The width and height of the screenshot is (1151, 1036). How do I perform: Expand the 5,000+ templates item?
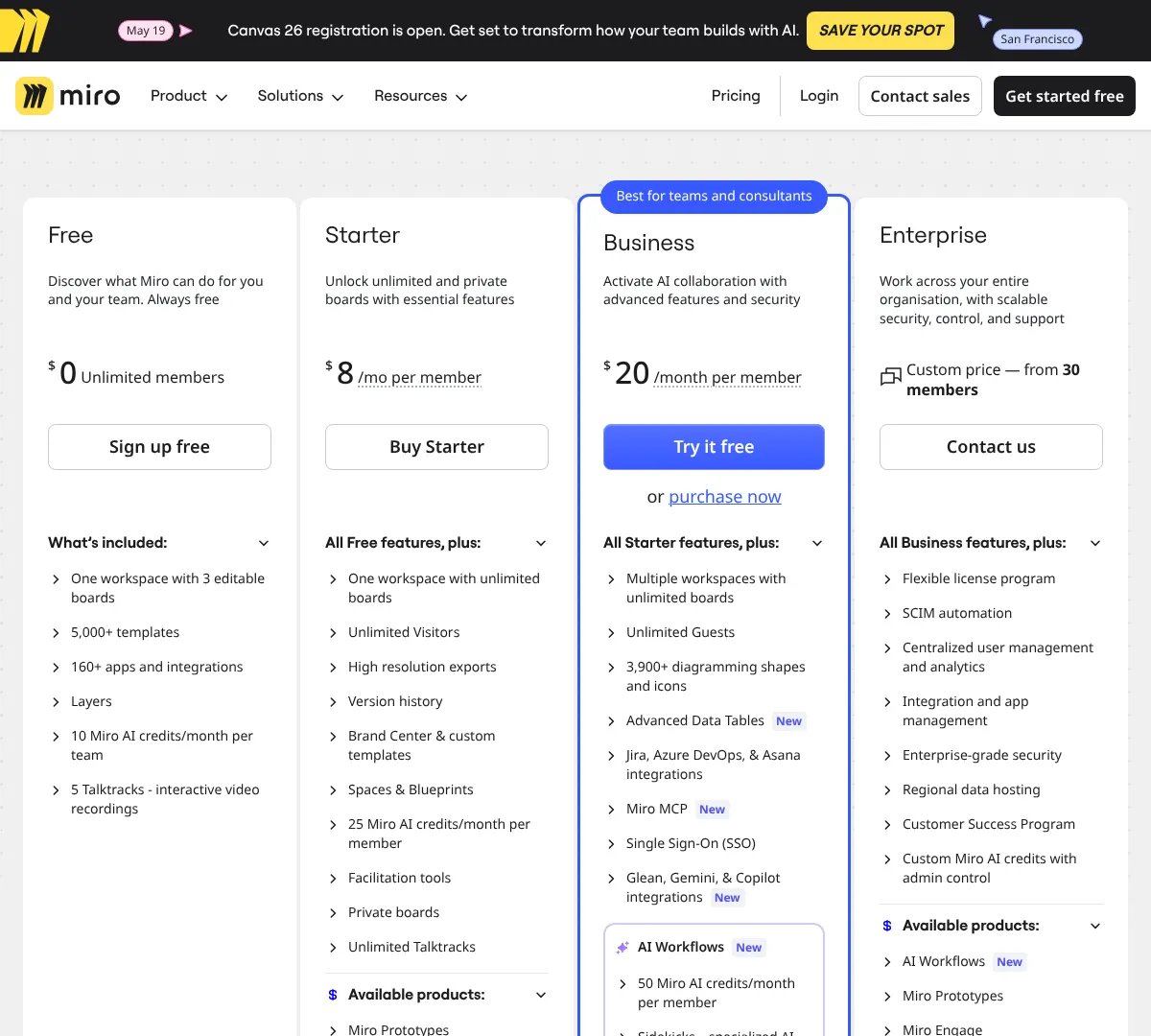click(159, 632)
